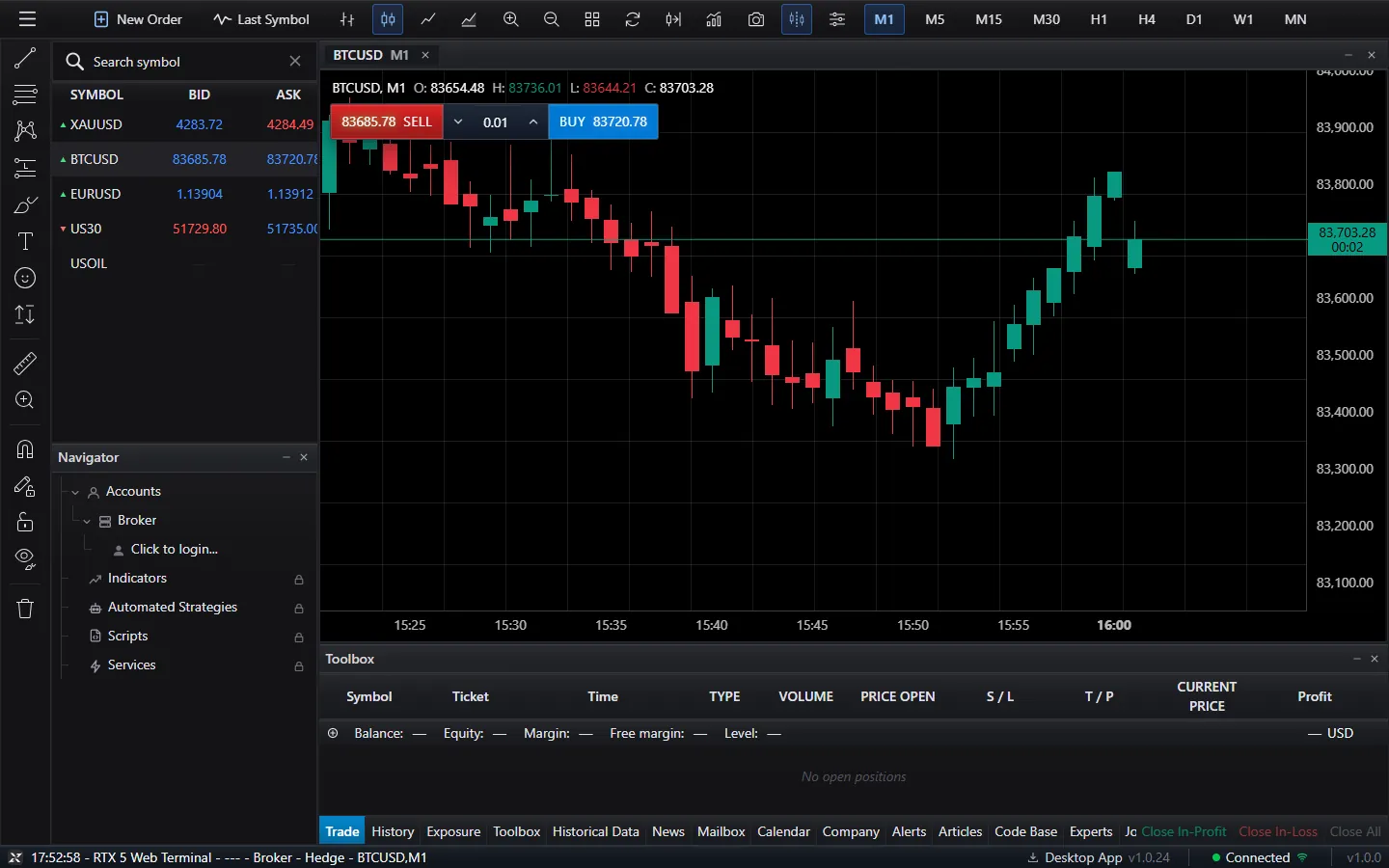Viewport: 1389px width, 868px height.
Task: Take a chart screenshot with camera icon
Action: (x=756, y=19)
